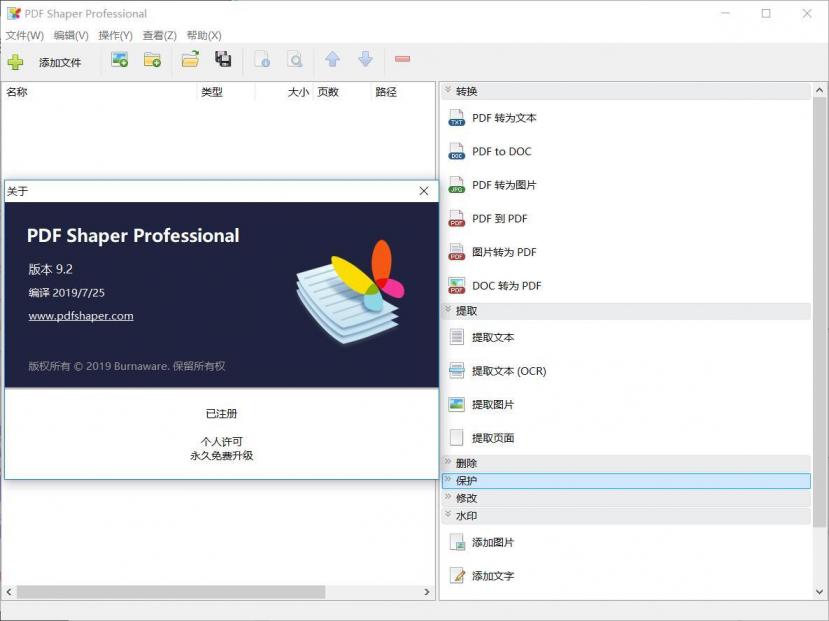Select the PDF 转为文本 conversion tool
The width and height of the screenshot is (829, 621).
504,117
